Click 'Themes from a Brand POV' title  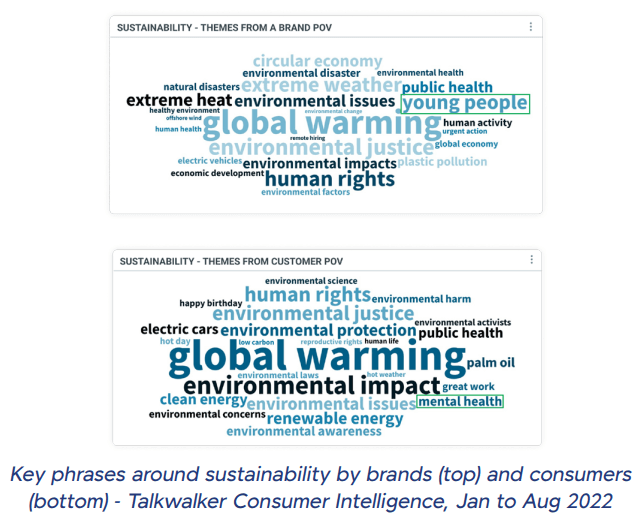(224, 27)
